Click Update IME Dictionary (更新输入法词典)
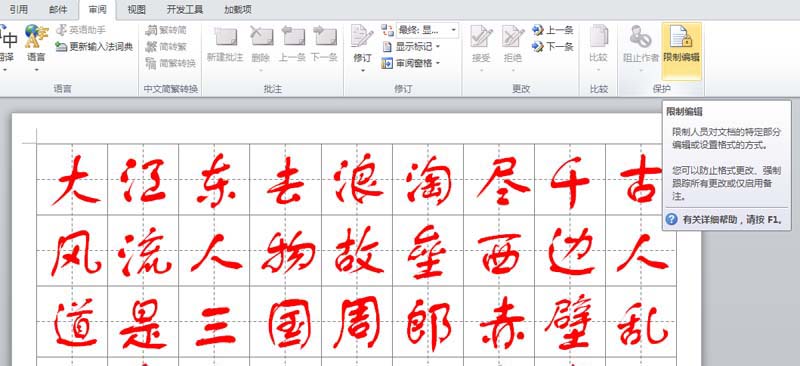800x366 pixels. coord(95,47)
